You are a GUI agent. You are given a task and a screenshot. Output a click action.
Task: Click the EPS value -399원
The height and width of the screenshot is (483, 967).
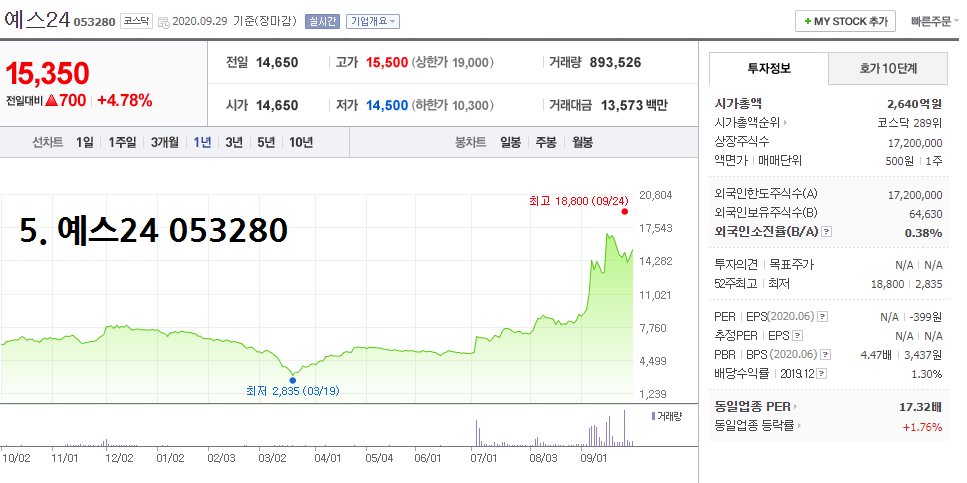click(x=926, y=318)
